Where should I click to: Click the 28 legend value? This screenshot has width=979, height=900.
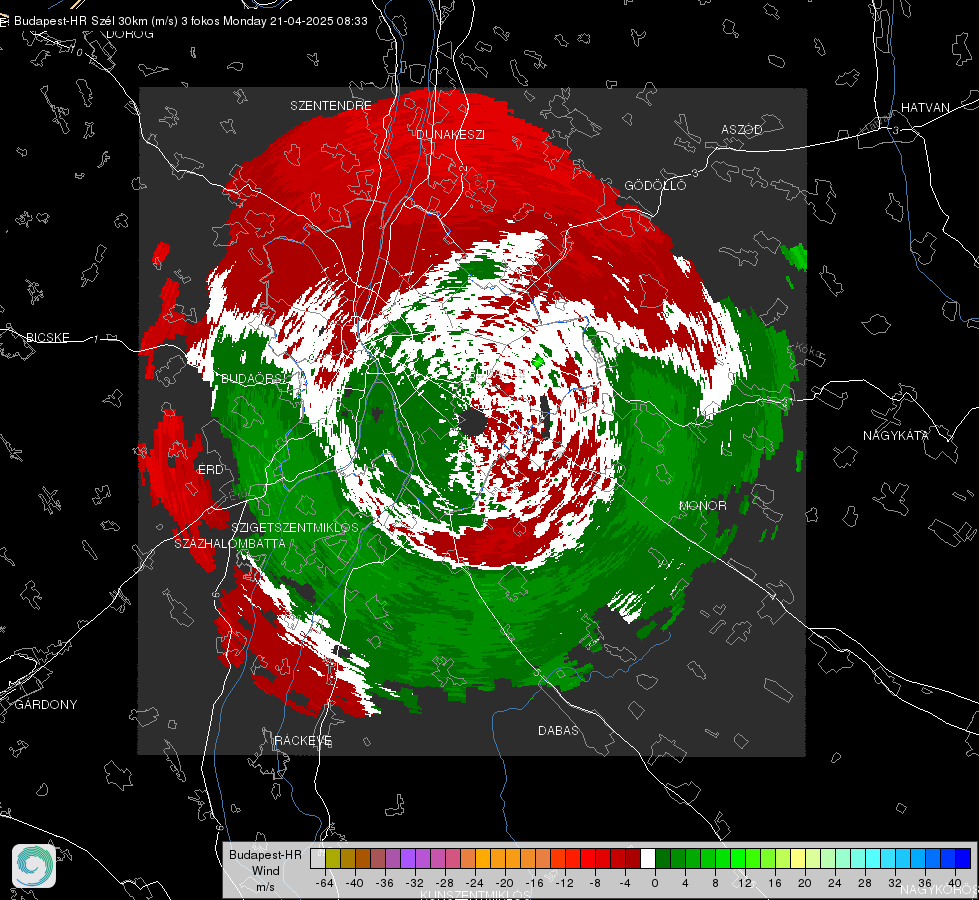pos(865,884)
